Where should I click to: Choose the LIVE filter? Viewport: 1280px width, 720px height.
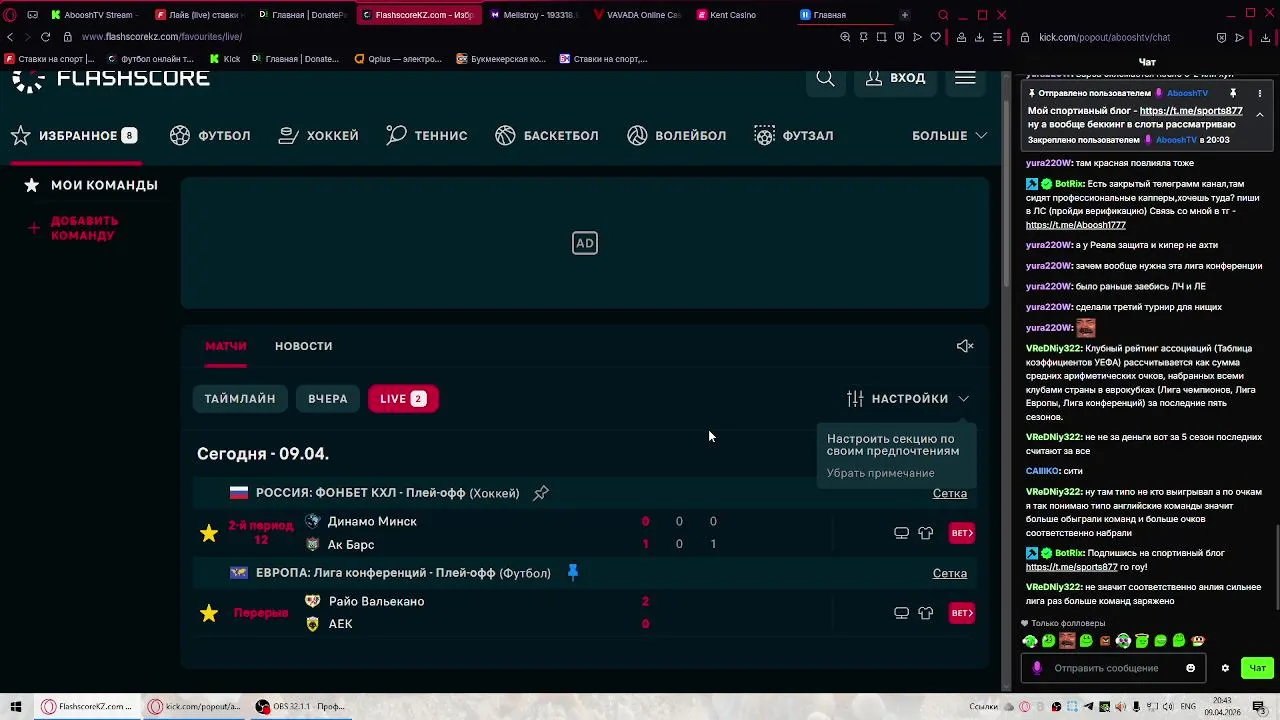[x=403, y=399]
